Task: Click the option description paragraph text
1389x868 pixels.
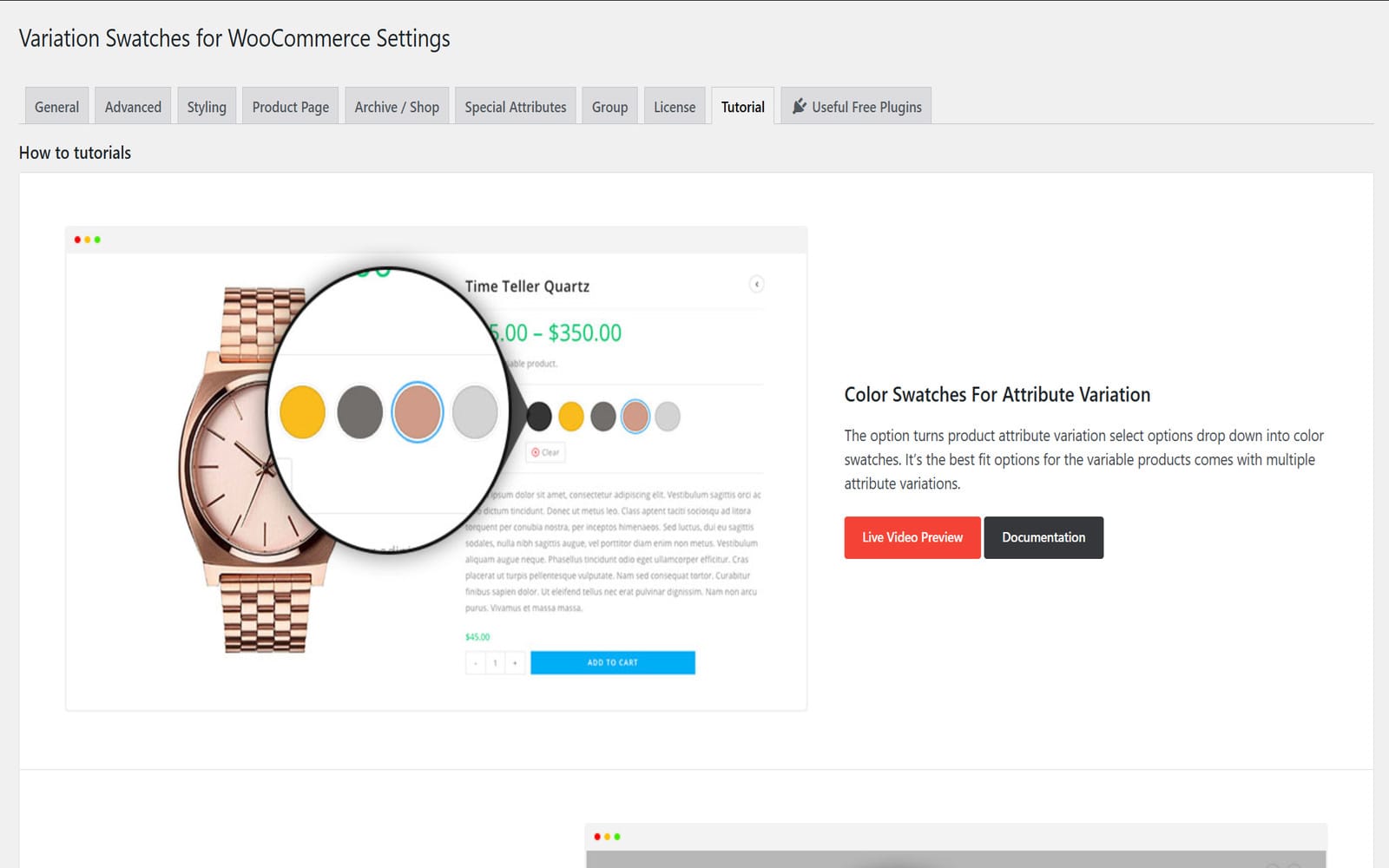Action: [x=1083, y=459]
